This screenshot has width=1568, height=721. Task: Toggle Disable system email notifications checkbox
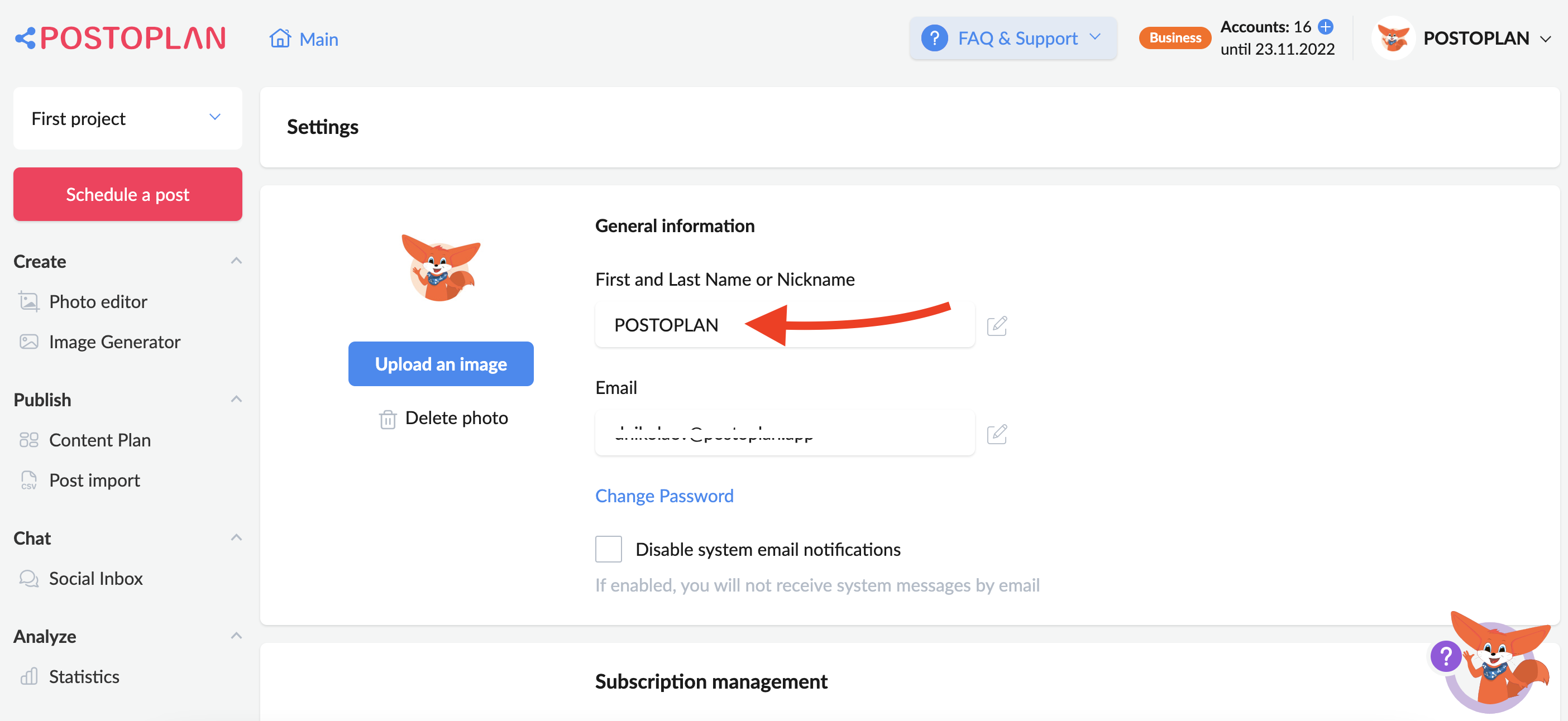pos(608,549)
